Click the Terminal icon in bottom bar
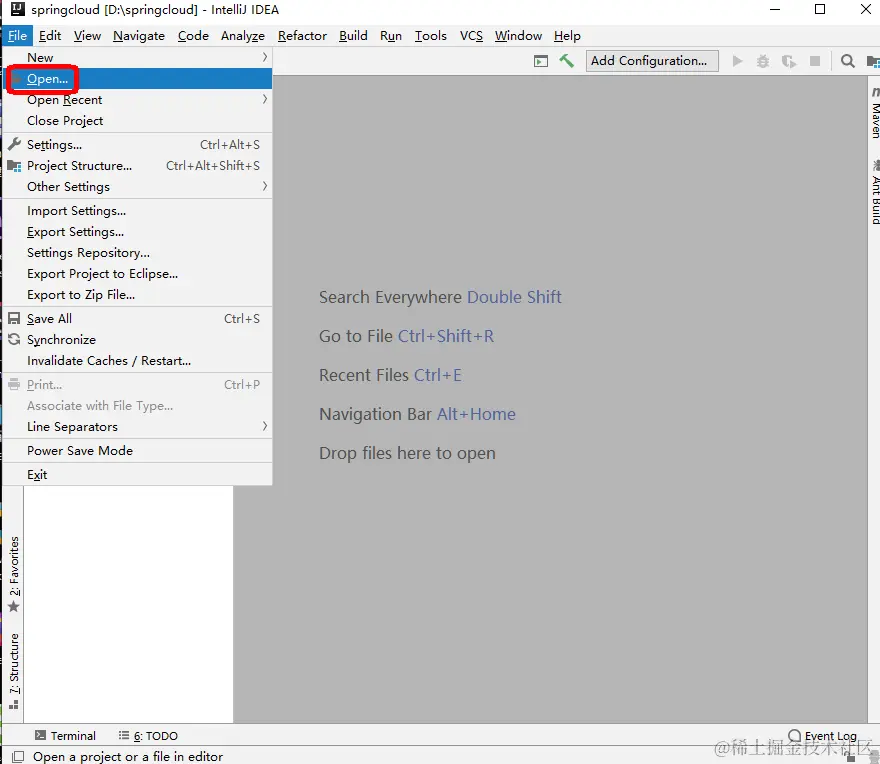Image resolution: width=880 pixels, height=764 pixels. (x=40, y=735)
